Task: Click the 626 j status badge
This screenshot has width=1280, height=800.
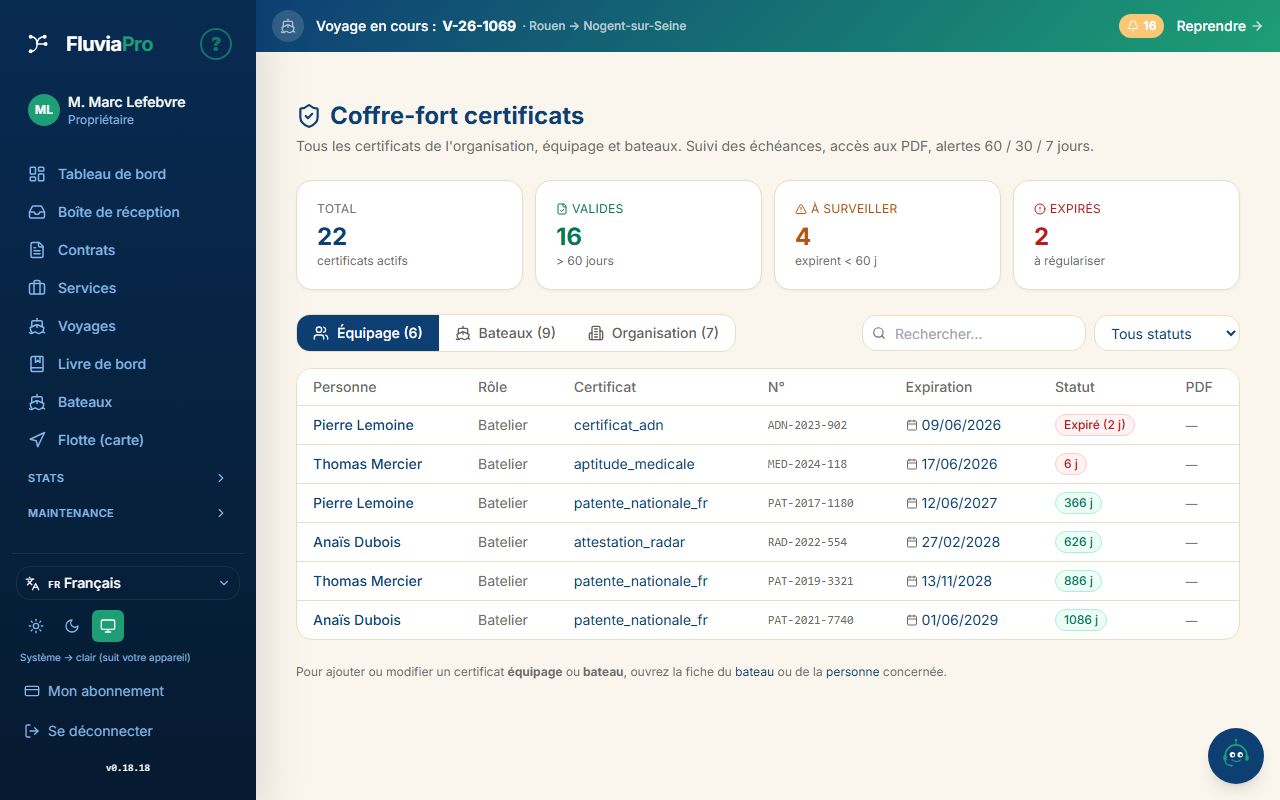Action: tap(1078, 542)
